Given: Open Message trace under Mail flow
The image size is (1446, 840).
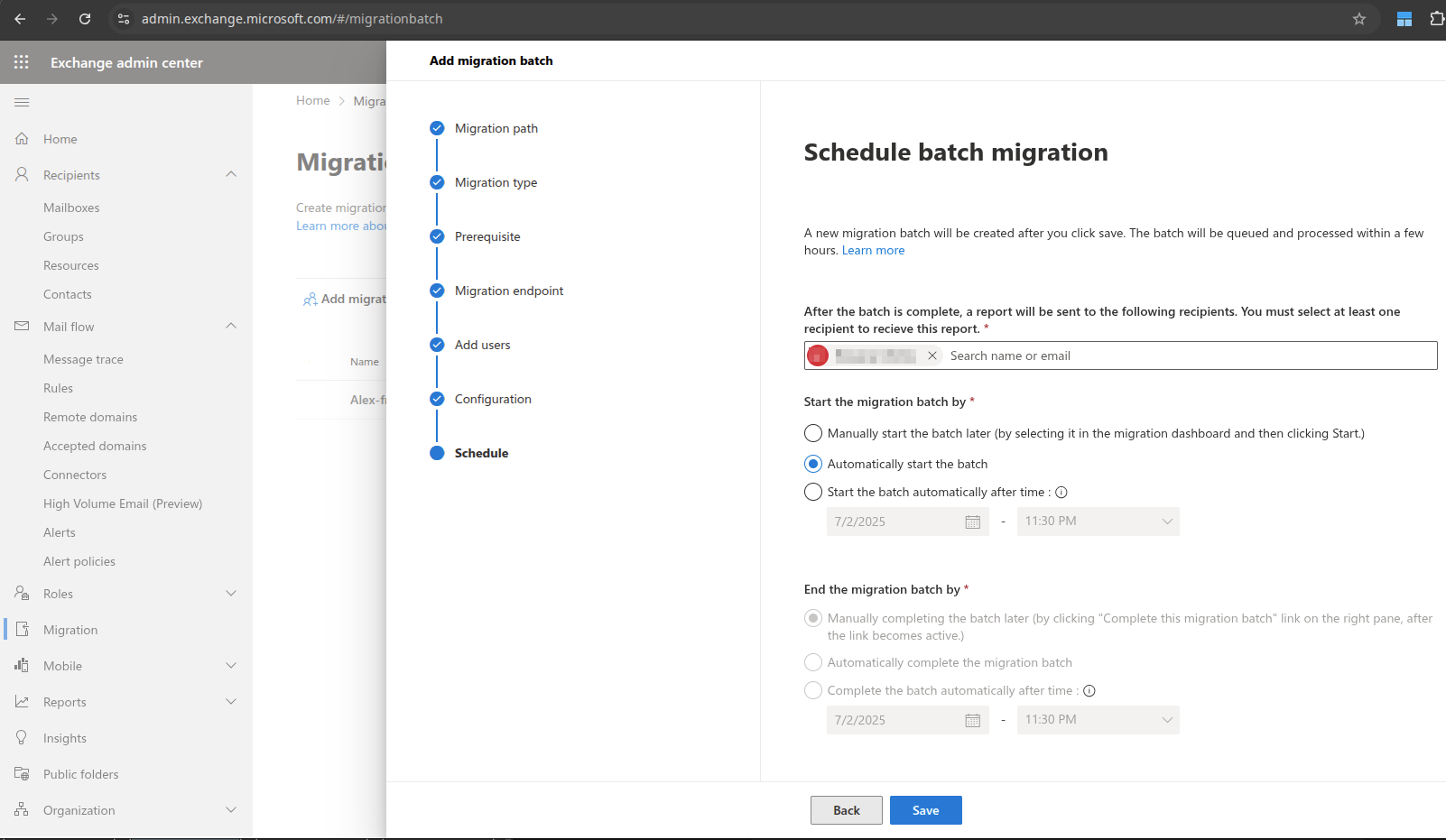Looking at the screenshot, I should [x=83, y=359].
